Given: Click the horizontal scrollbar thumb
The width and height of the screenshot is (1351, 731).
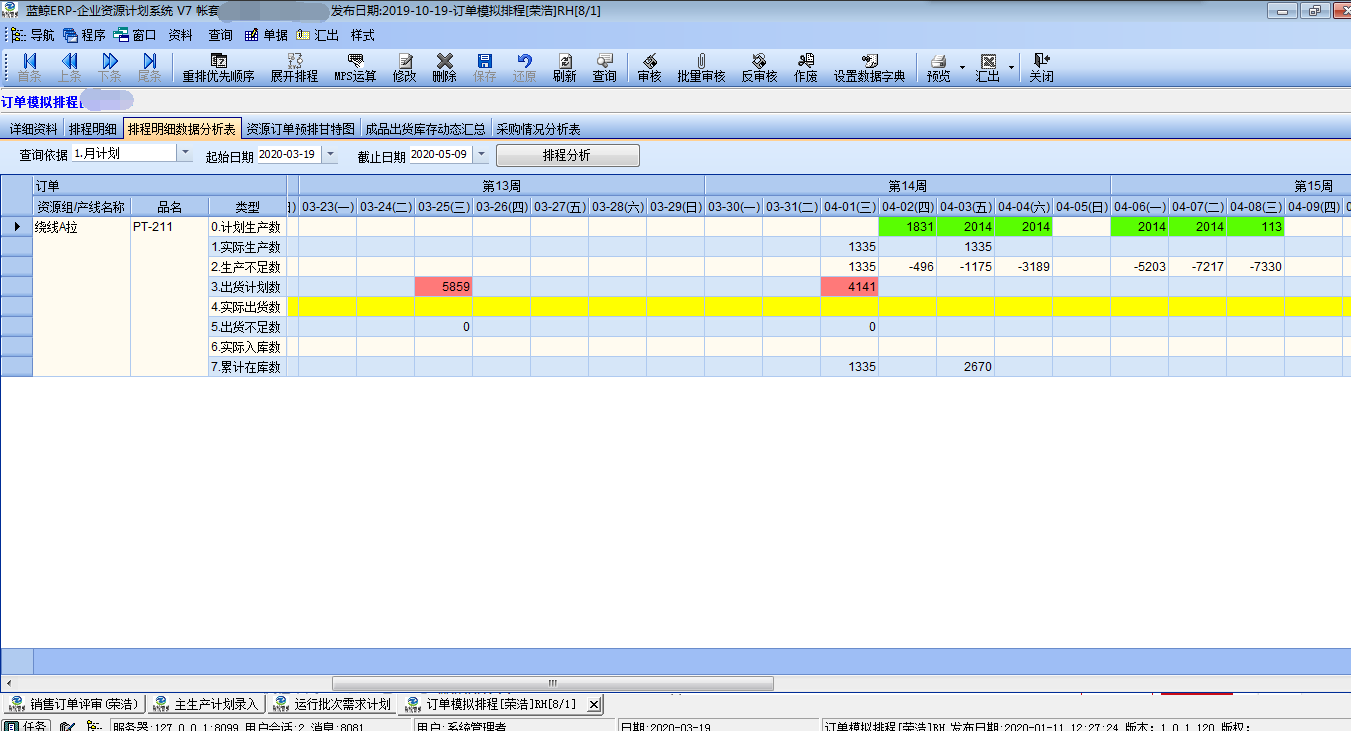Looking at the screenshot, I should pyautogui.click(x=552, y=683).
